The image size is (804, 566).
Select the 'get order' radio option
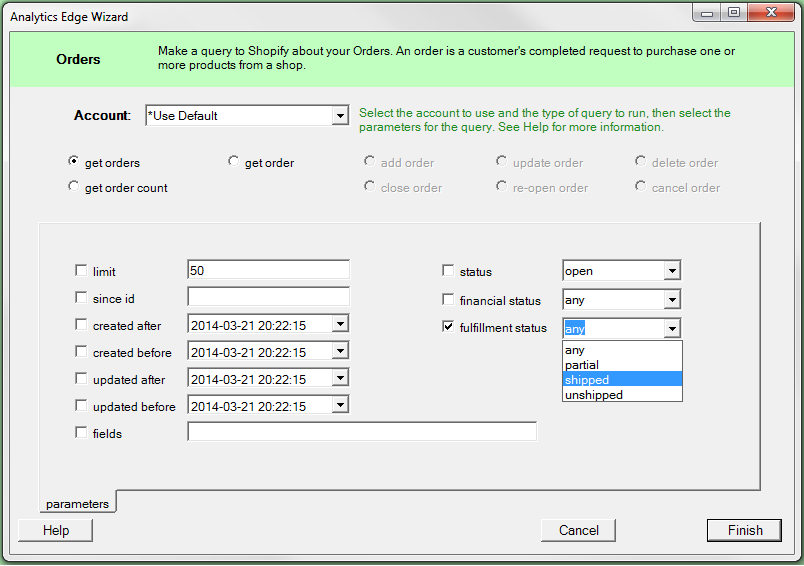point(234,162)
